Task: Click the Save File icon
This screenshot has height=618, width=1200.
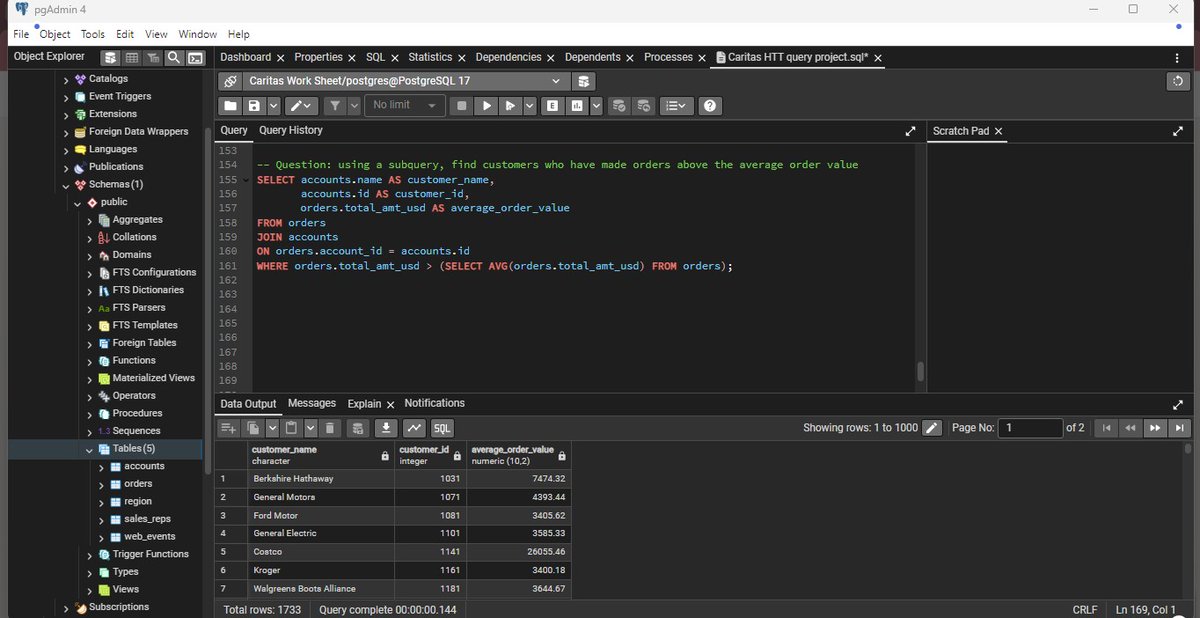Action: click(255, 106)
